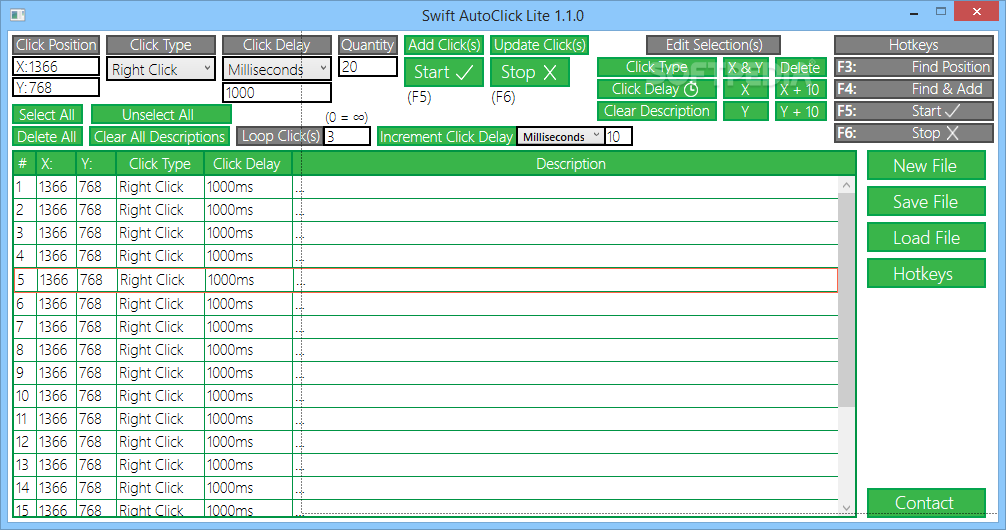Click the X + 10 button
Image resolution: width=1006 pixels, height=530 pixels.
[x=800, y=89]
